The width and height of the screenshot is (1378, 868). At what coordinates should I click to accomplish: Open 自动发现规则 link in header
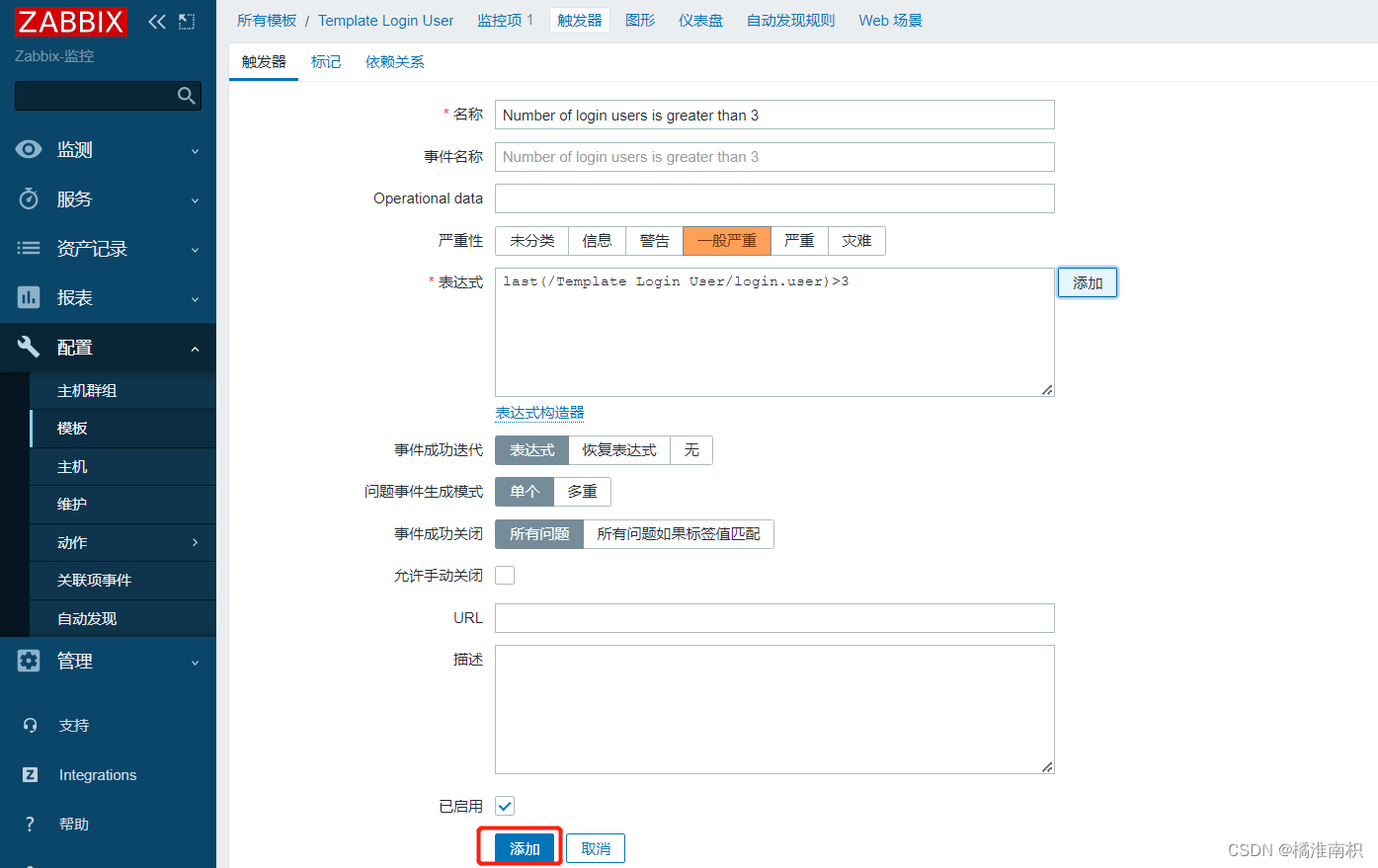(790, 20)
